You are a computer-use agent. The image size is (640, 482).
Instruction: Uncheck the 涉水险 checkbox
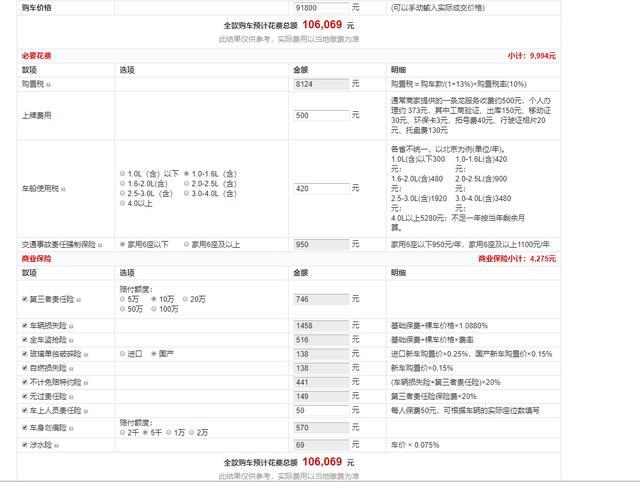pyautogui.click(x=24, y=444)
